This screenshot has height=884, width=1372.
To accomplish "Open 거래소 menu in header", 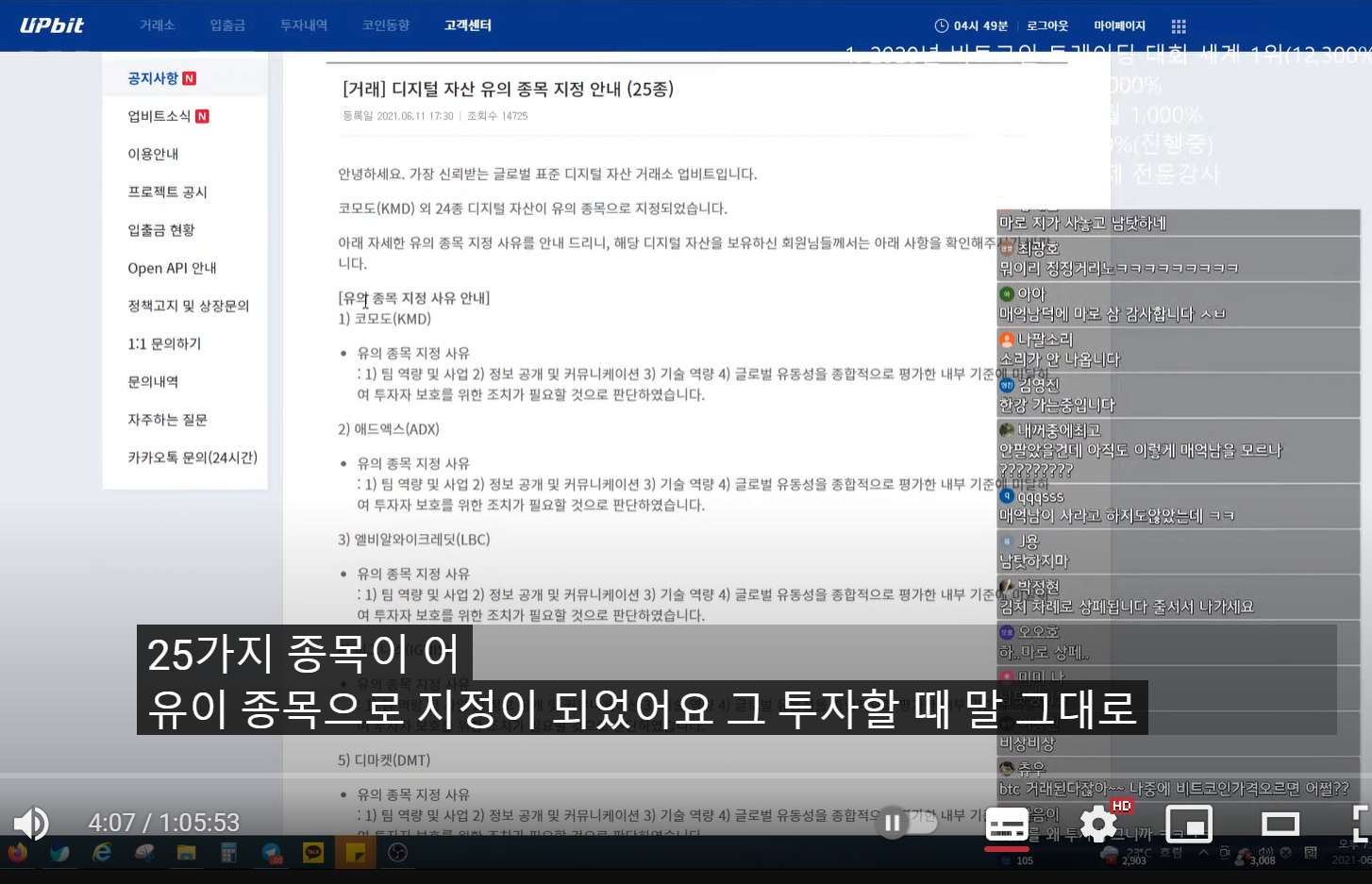I will (x=158, y=25).
